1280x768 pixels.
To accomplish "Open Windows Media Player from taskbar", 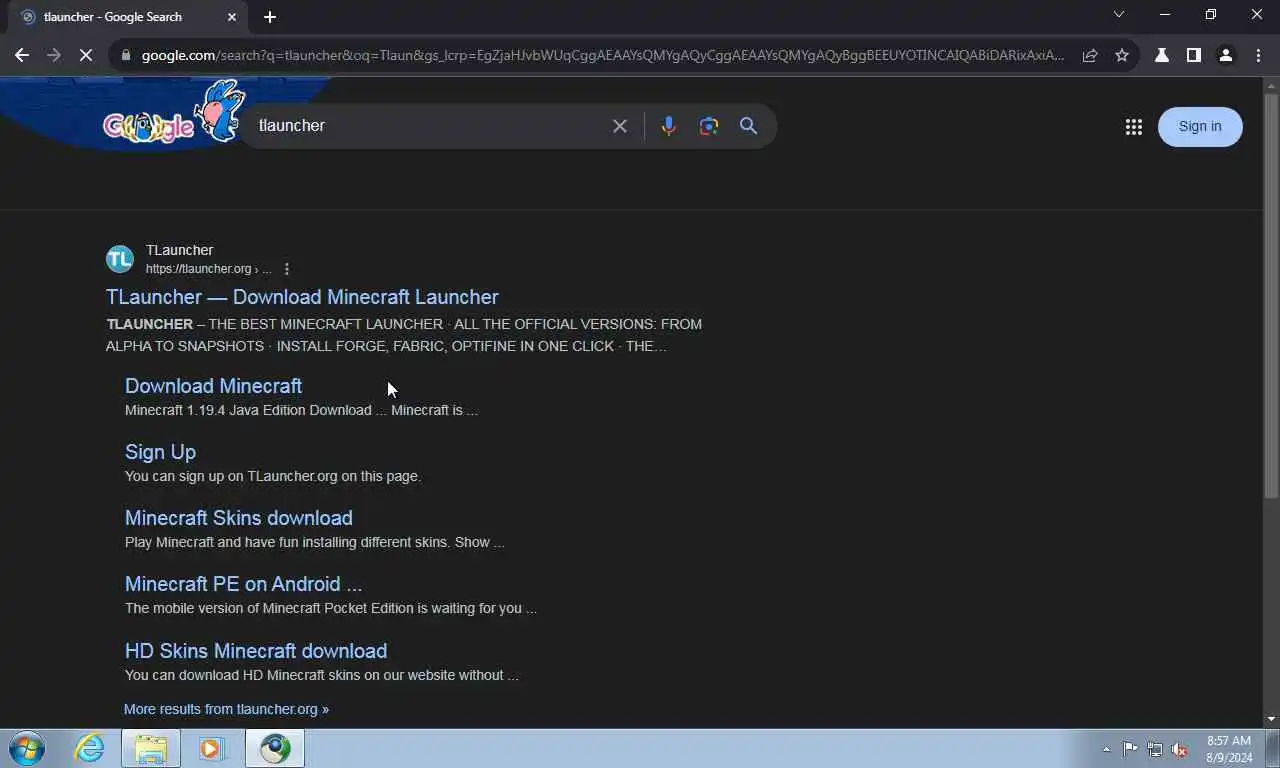I will click(212, 748).
